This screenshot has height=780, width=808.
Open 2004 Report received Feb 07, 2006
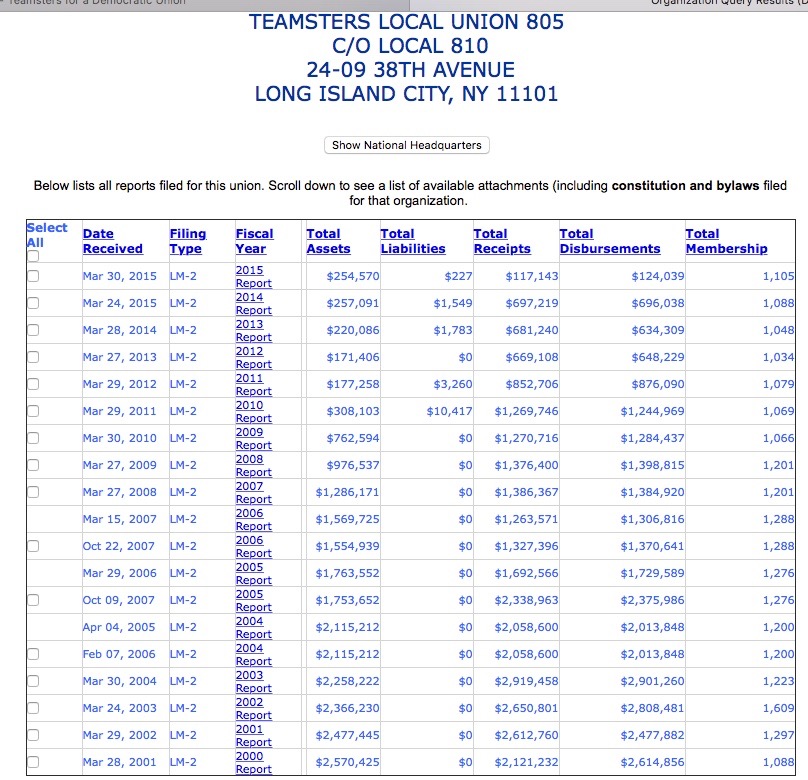tap(254, 654)
